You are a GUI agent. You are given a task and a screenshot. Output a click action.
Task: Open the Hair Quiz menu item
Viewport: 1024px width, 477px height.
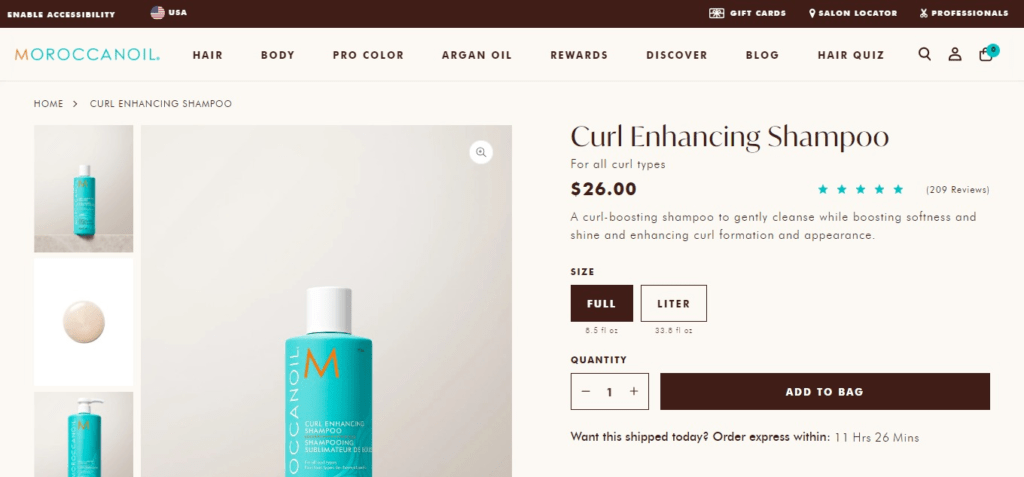[x=851, y=56]
